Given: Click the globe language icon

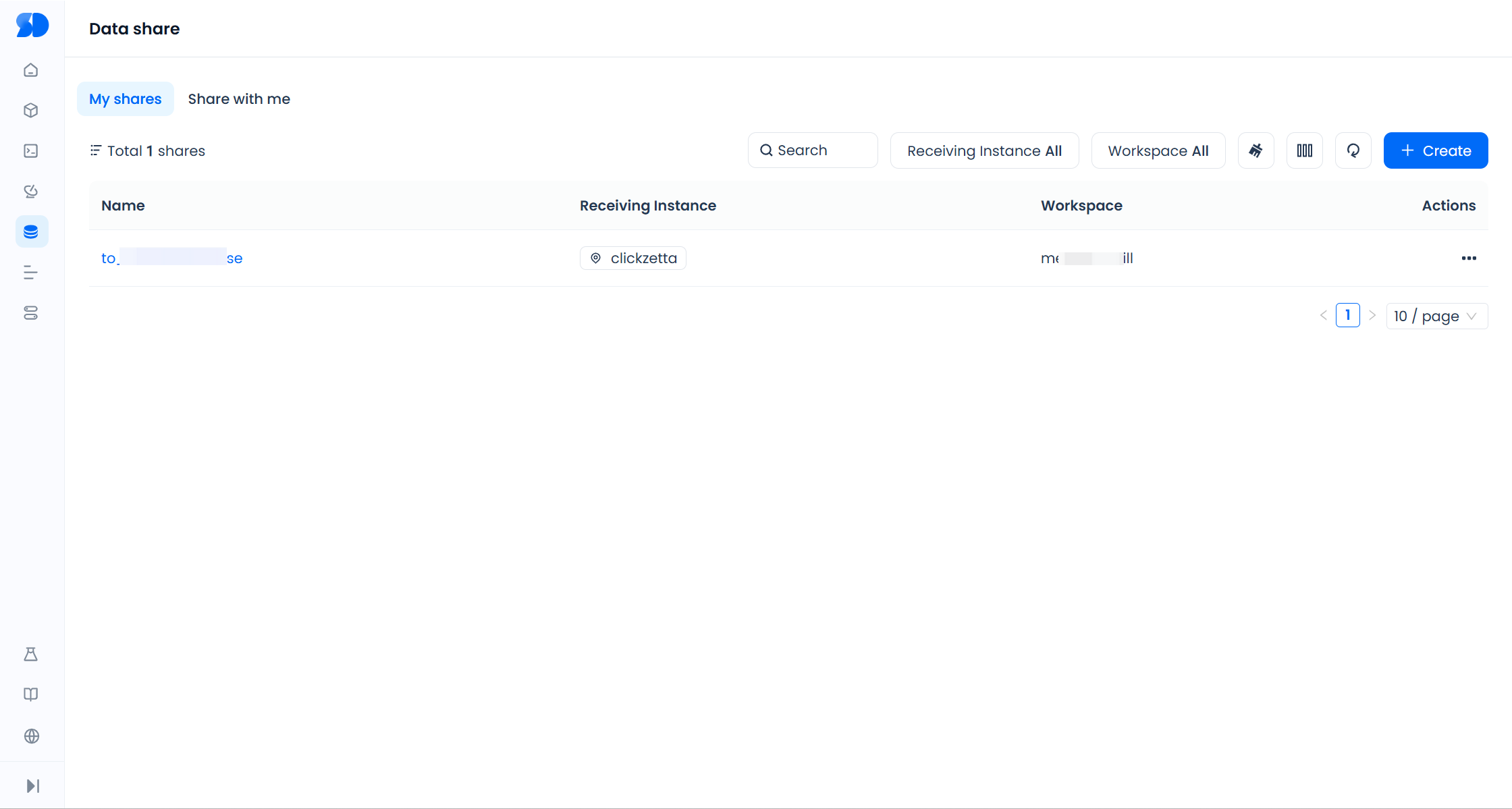Looking at the screenshot, I should [x=31, y=736].
